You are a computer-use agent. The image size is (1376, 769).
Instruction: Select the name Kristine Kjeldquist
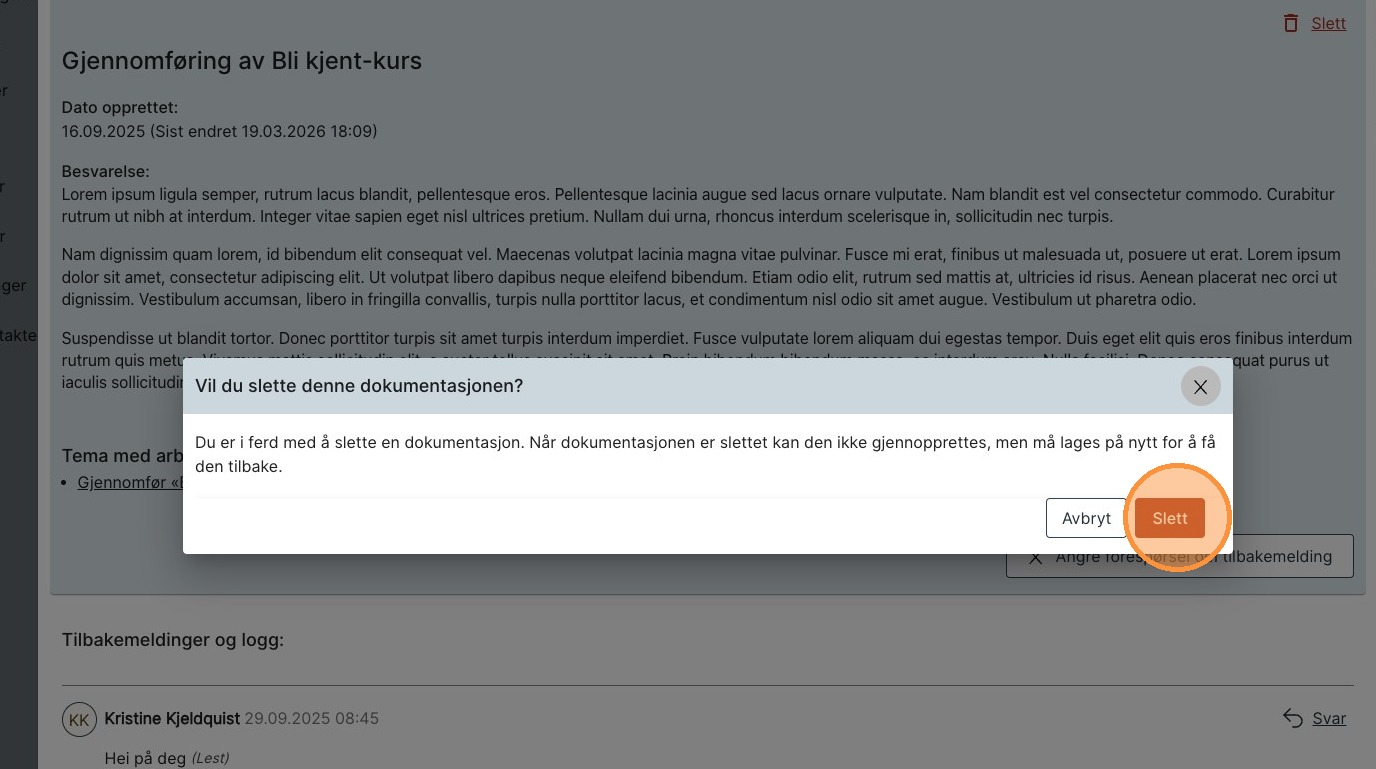point(172,718)
